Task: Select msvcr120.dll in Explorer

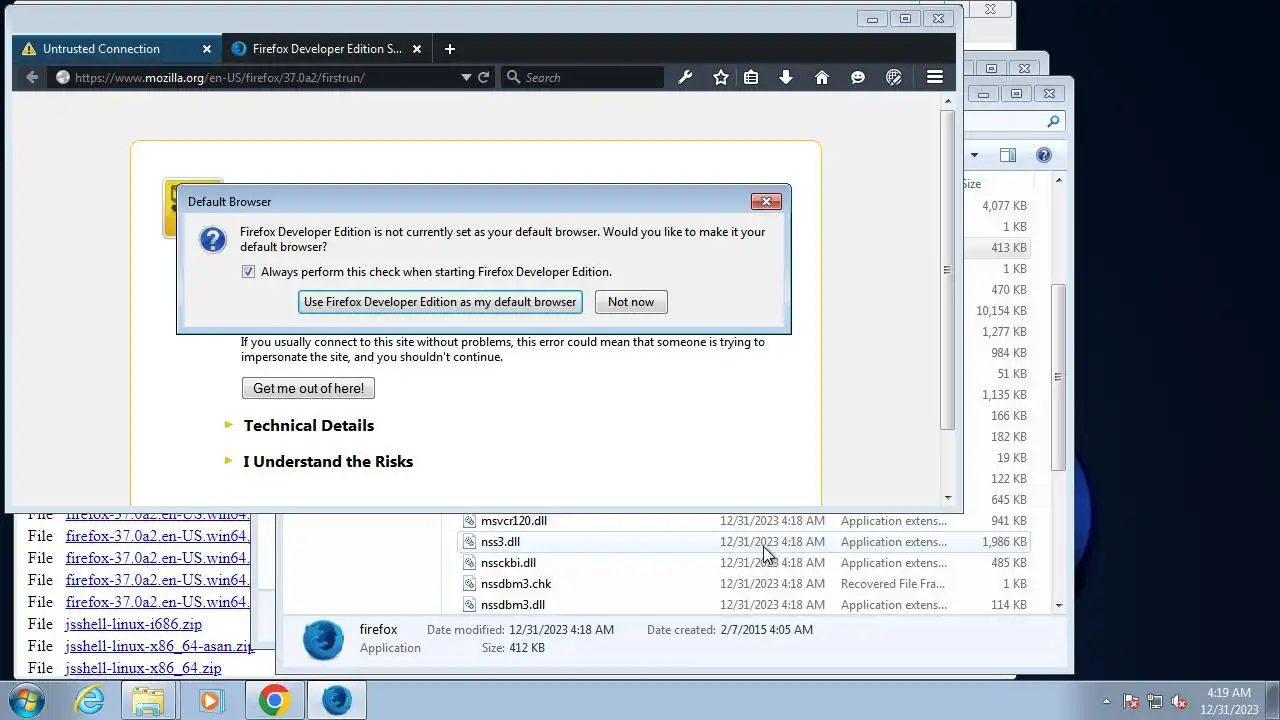Action: point(744,521)
